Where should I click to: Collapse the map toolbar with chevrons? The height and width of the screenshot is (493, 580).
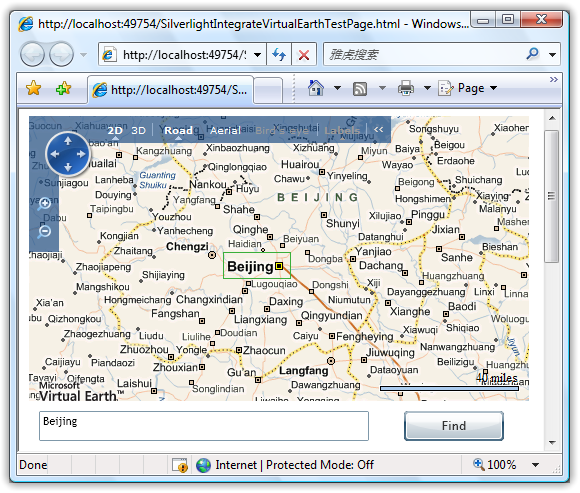pos(378,129)
